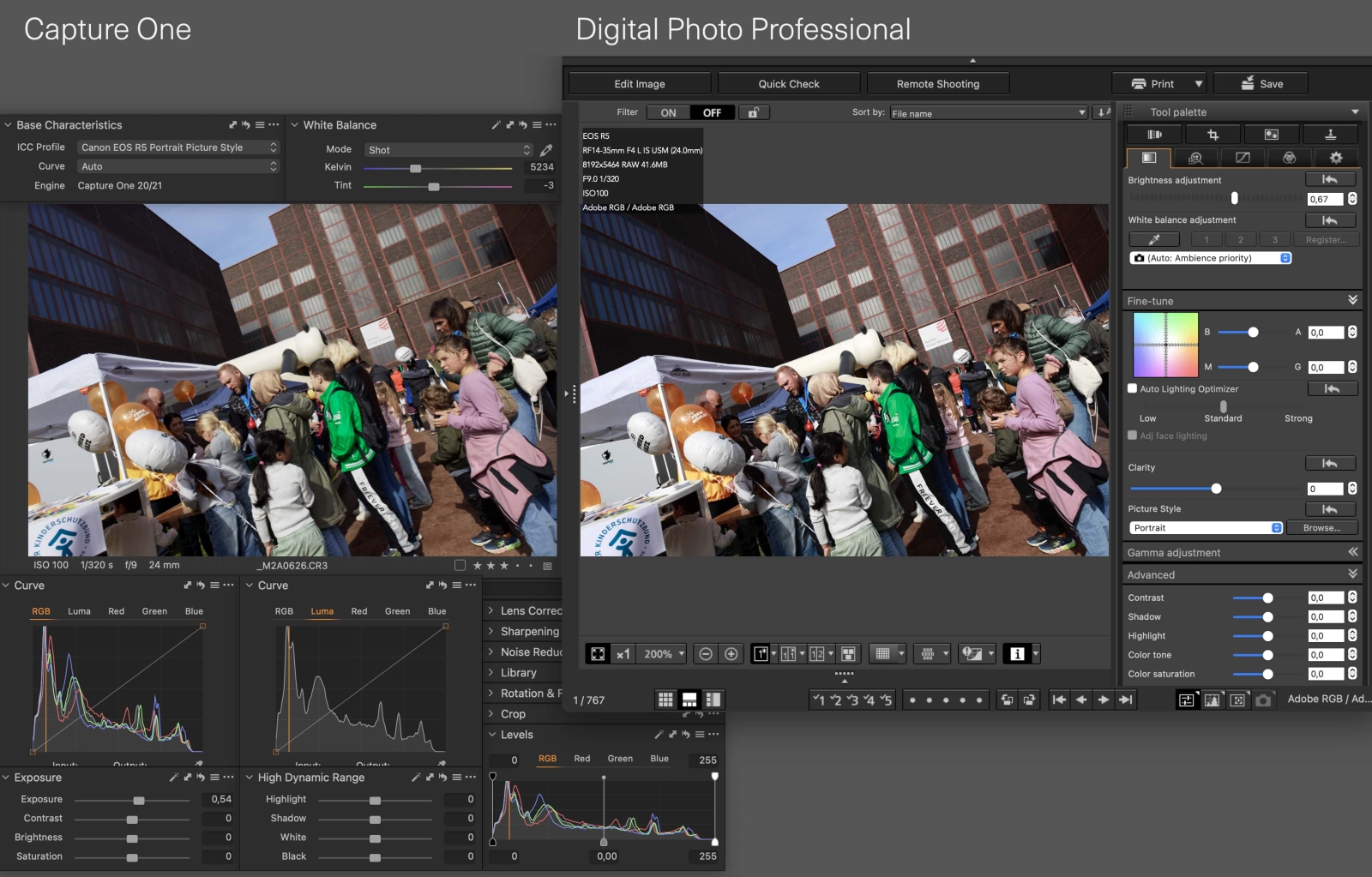Click the rotate left icon near bottom
The height and width of the screenshot is (877, 1372).
pos(1005,700)
